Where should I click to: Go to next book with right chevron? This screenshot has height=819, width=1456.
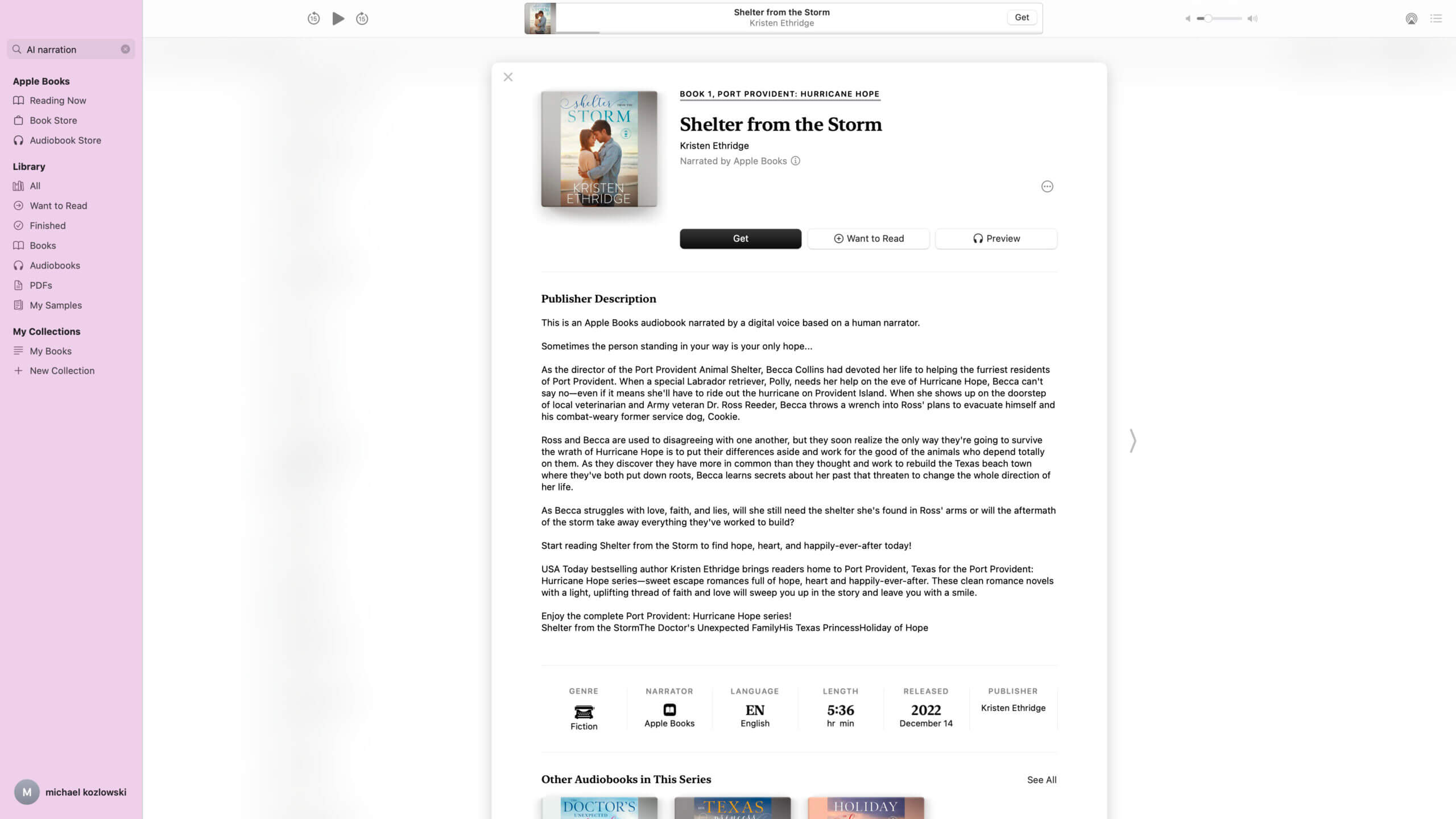pos(1132,441)
